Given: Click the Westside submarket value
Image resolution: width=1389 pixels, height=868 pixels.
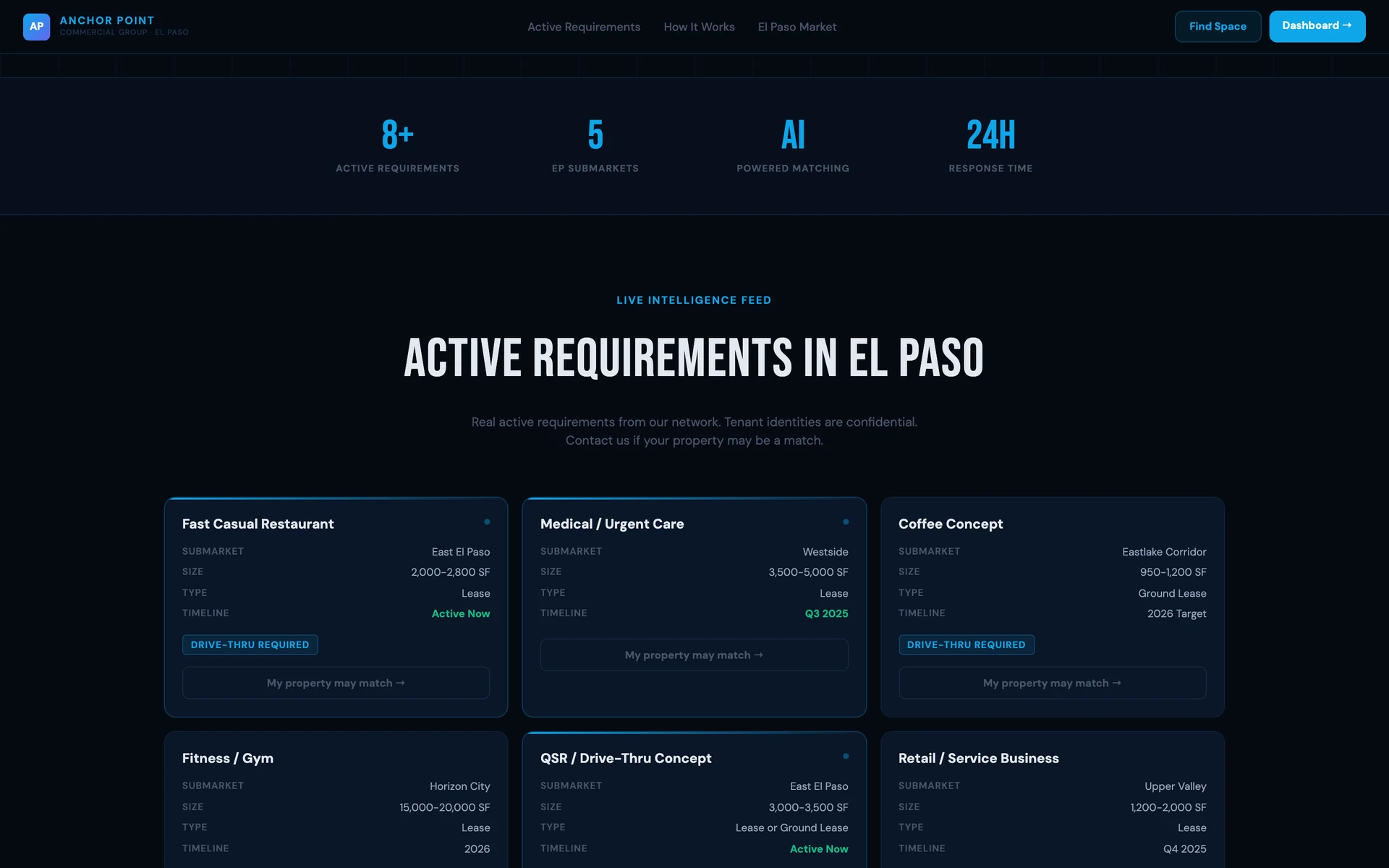Looking at the screenshot, I should point(825,552).
